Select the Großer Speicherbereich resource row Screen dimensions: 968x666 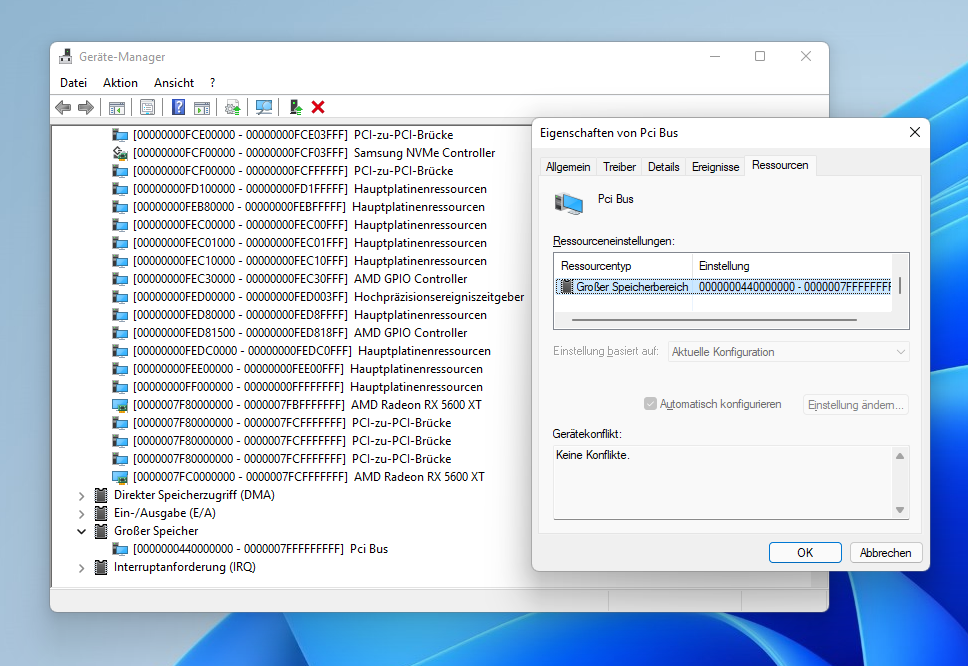pyautogui.click(x=724, y=286)
